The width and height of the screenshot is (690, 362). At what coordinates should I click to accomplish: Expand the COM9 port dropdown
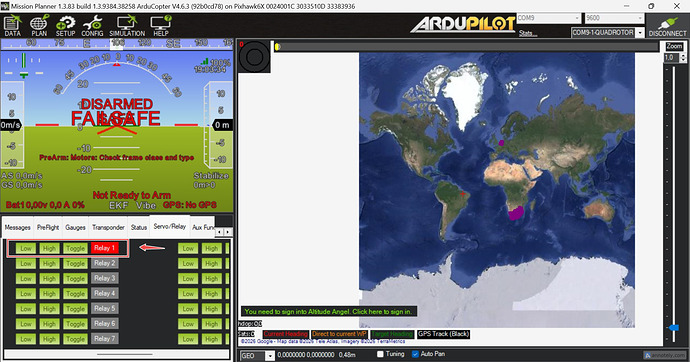(549, 18)
